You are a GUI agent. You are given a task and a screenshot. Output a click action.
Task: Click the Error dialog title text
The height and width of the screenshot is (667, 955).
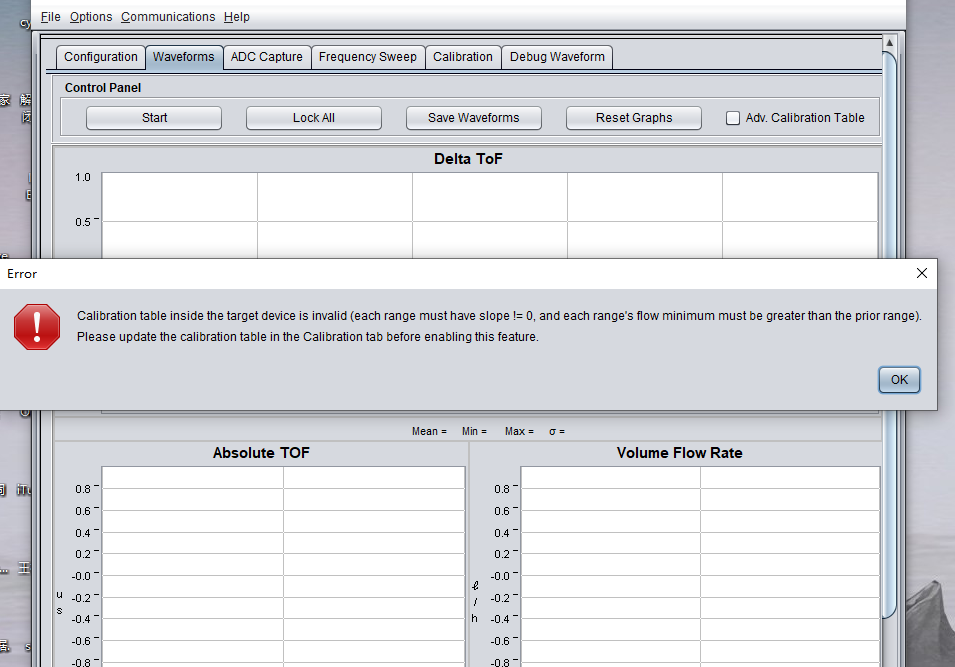[22, 274]
